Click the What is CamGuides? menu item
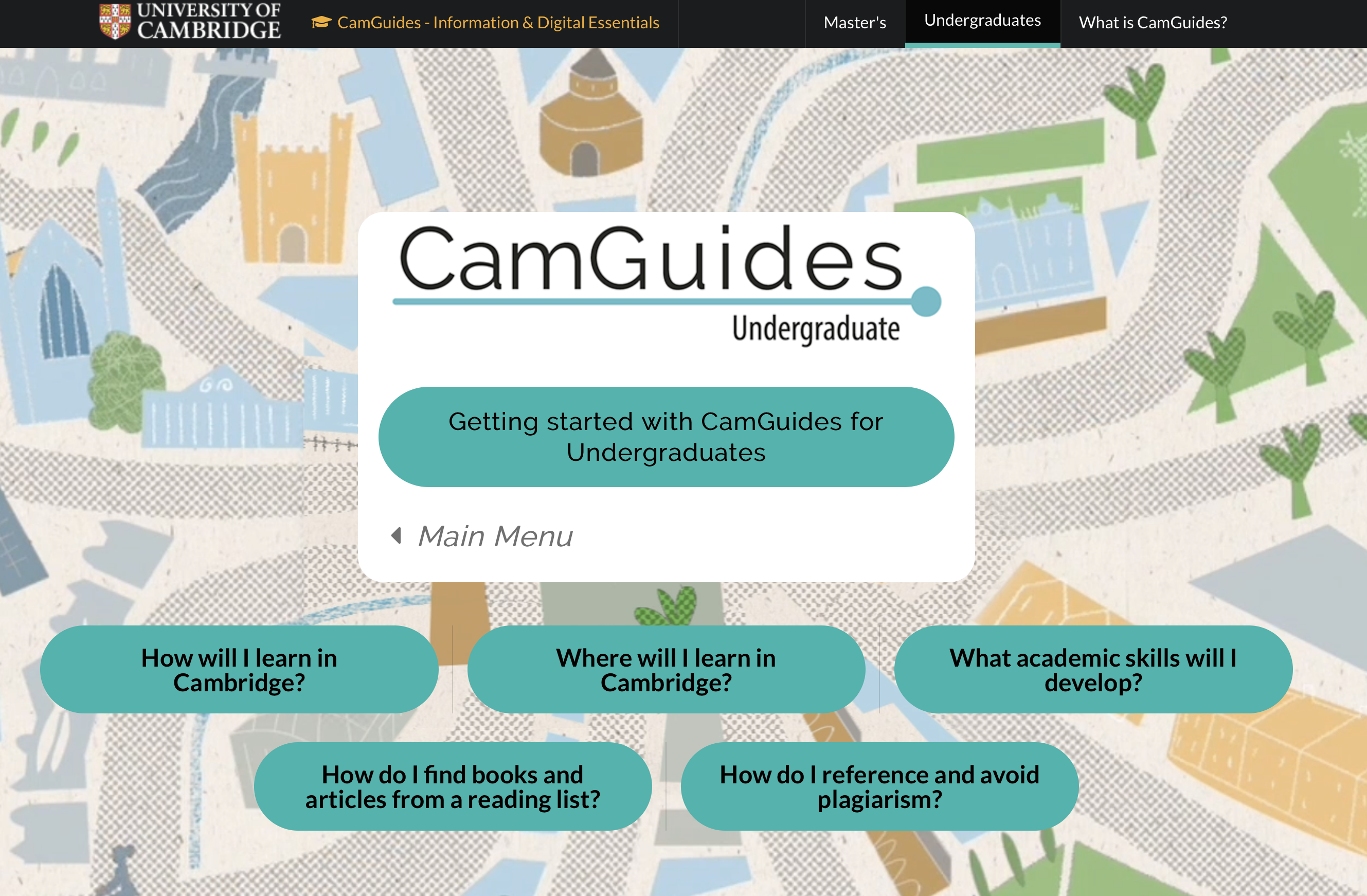This screenshot has width=1367, height=896. click(1153, 21)
